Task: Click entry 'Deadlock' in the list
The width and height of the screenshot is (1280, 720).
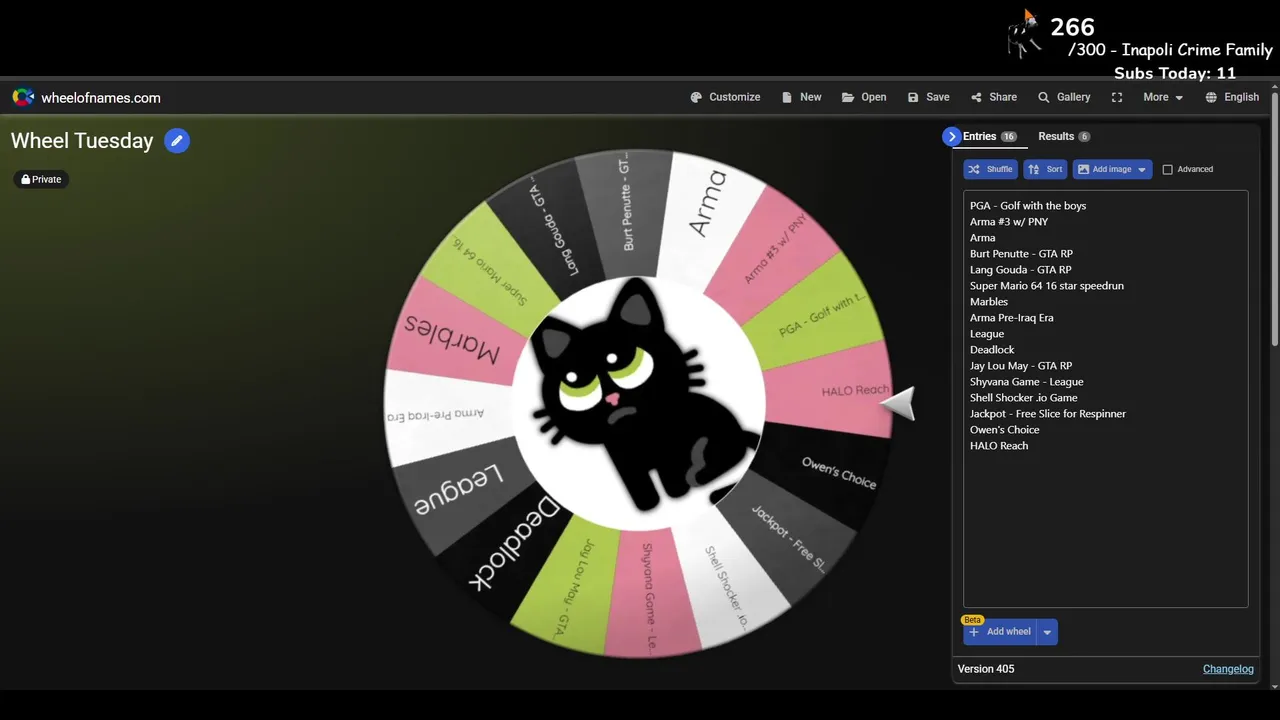Action: pyautogui.click(x=992, y=350)
